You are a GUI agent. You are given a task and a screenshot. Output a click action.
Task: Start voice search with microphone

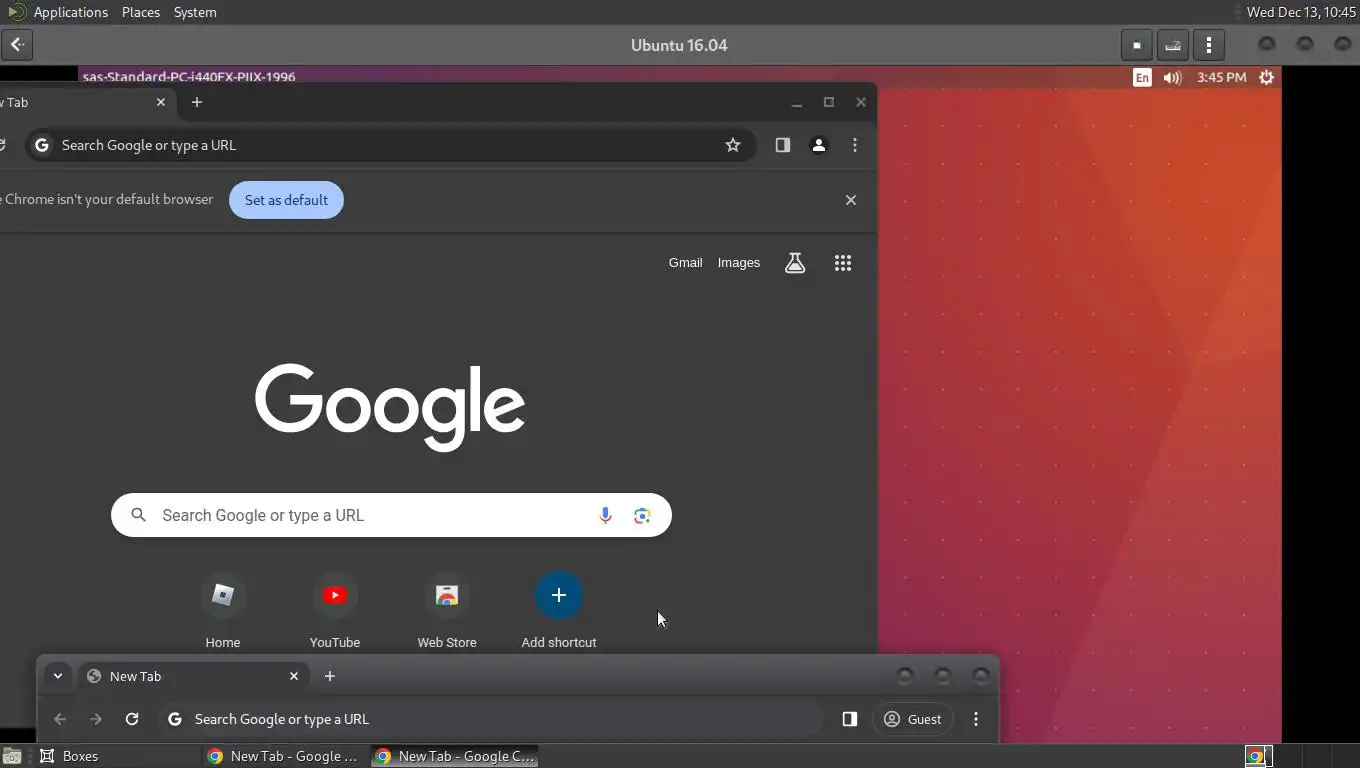pyautogui.click(x=605, y=515)
